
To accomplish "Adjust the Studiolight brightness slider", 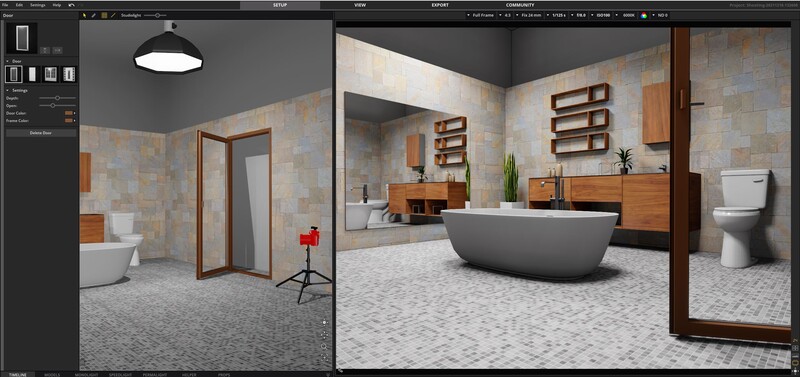I will (155, 15).
